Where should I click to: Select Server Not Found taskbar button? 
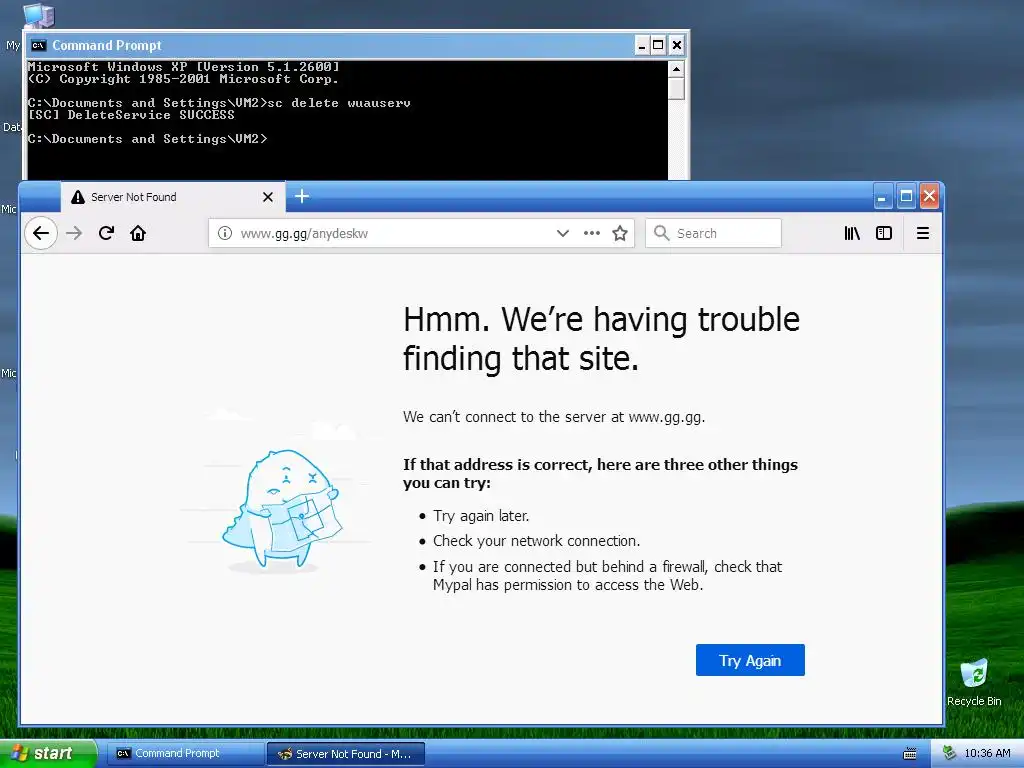(346, 754)
